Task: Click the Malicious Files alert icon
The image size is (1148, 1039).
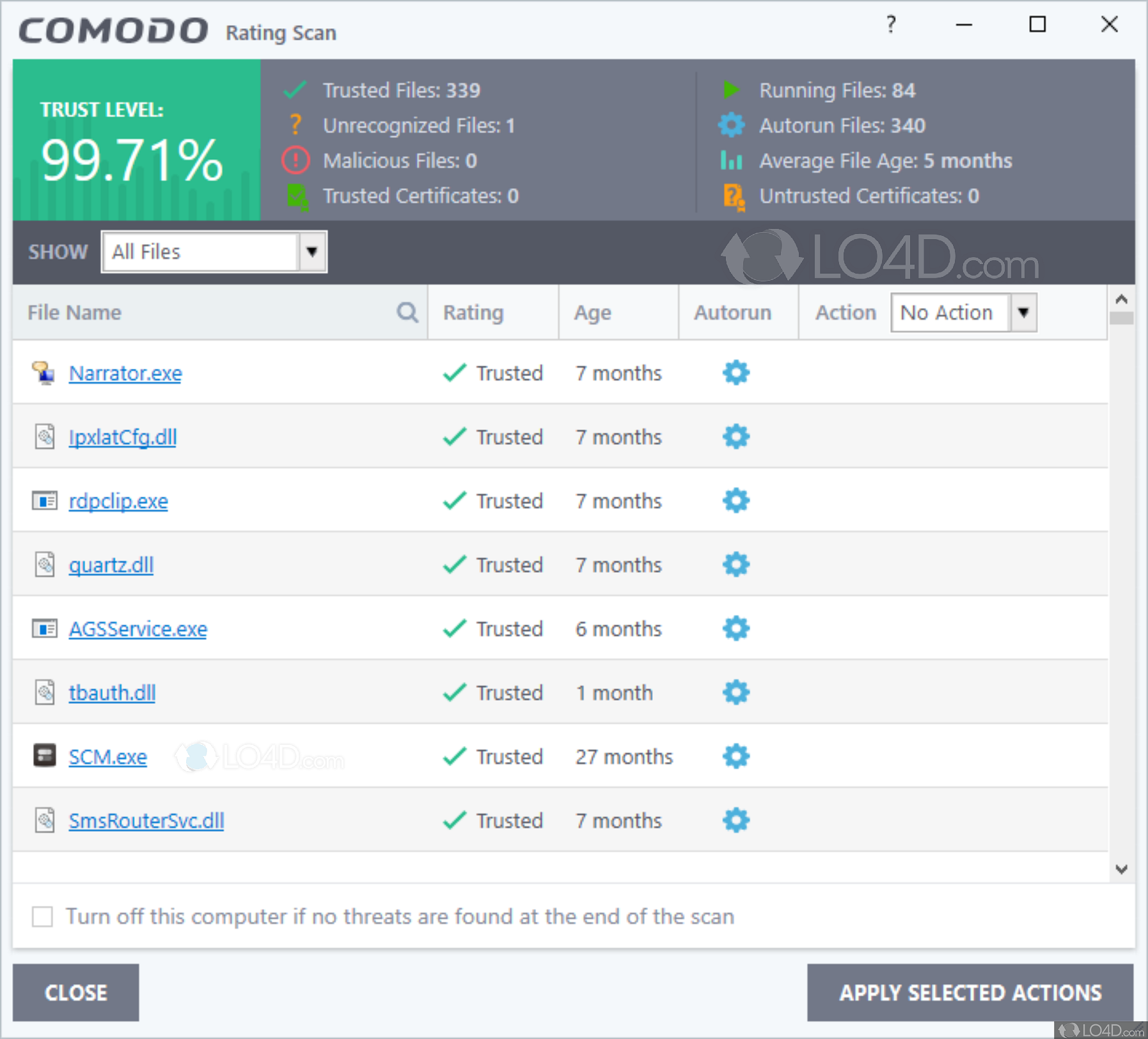Action: 295,160
